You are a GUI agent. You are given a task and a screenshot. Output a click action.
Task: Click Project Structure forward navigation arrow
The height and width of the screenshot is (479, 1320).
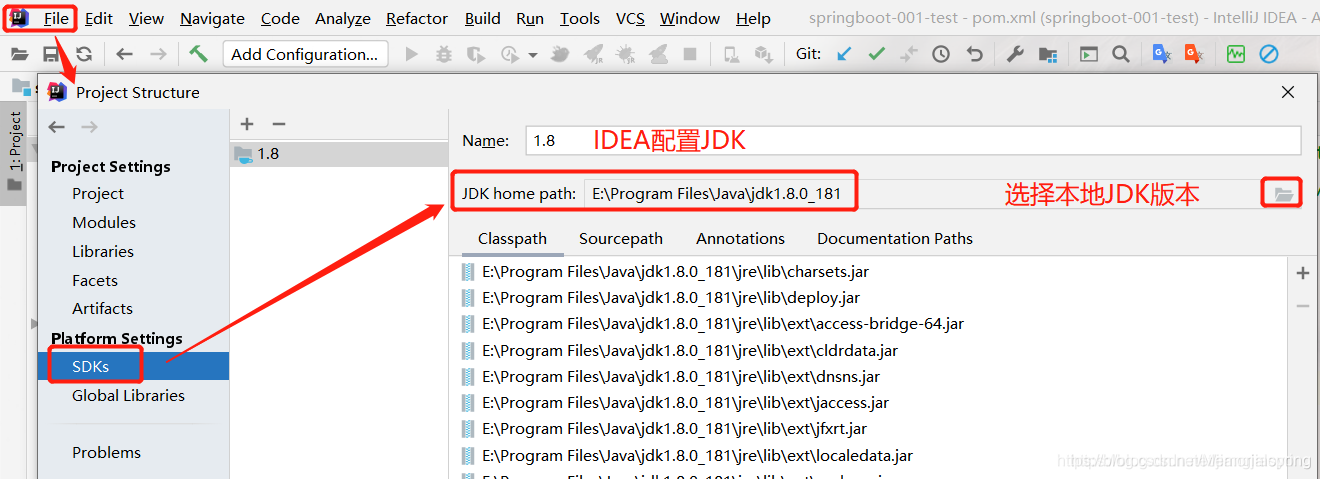tap(89, 126)
